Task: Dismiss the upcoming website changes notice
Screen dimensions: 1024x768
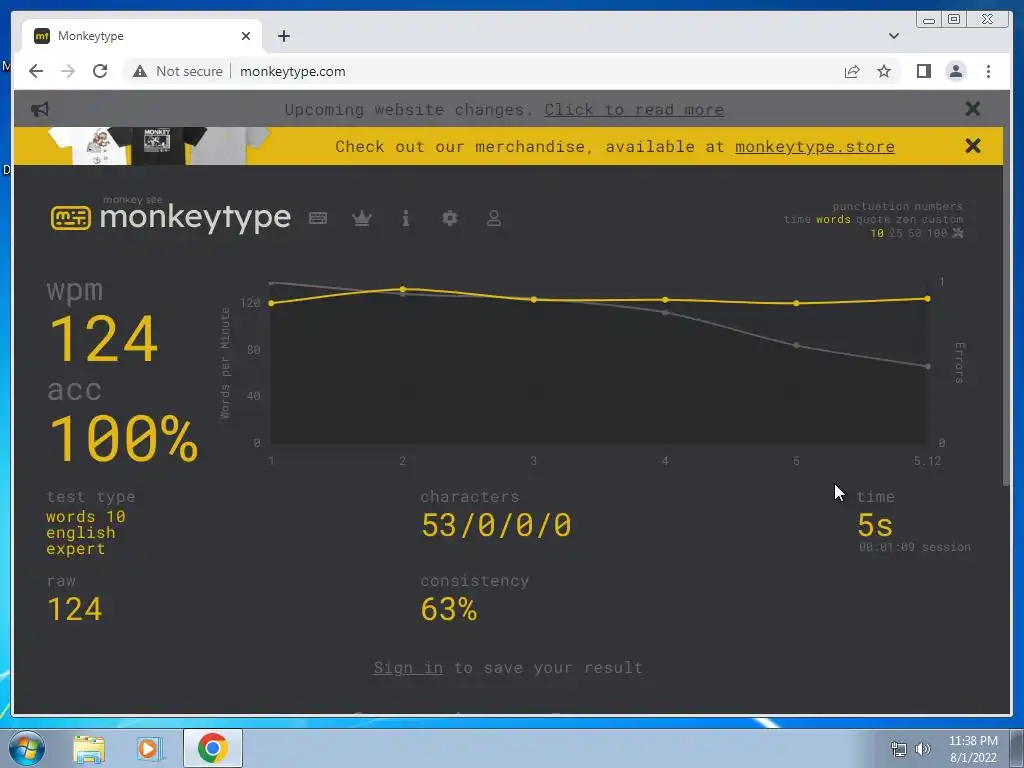Action: [972, 109]
